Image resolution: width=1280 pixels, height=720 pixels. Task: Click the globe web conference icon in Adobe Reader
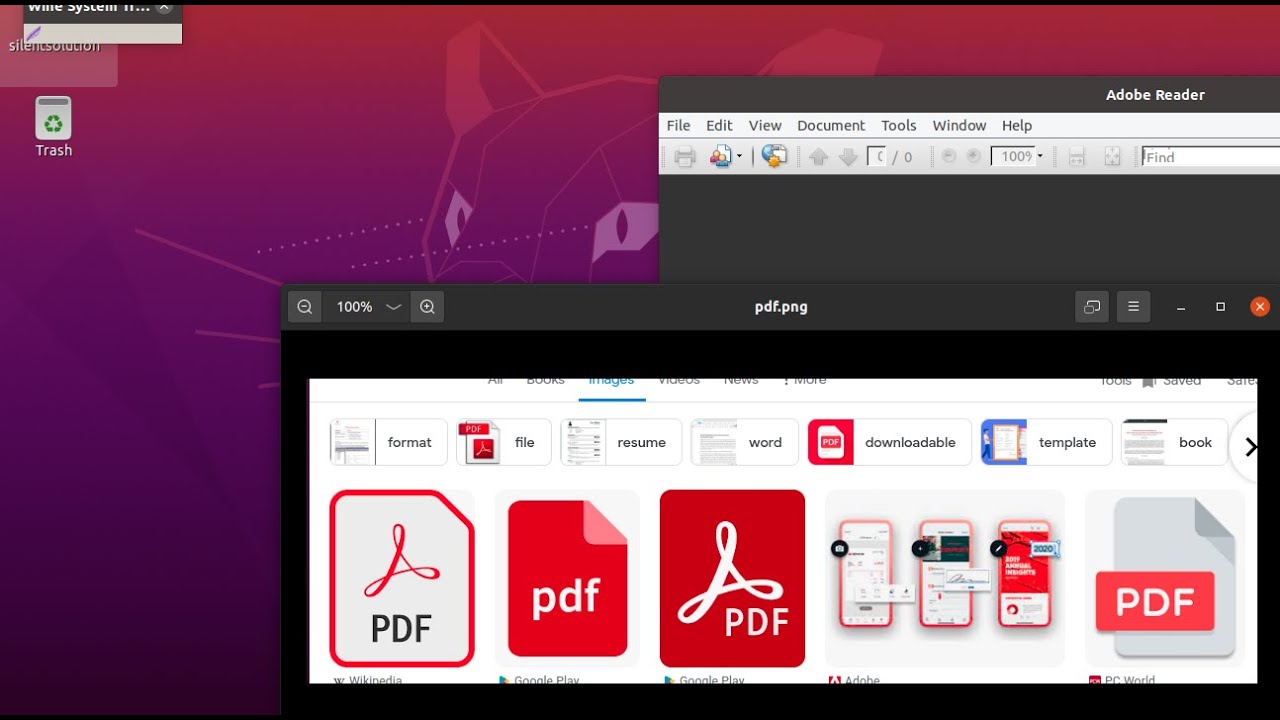[x=774, y=156]
